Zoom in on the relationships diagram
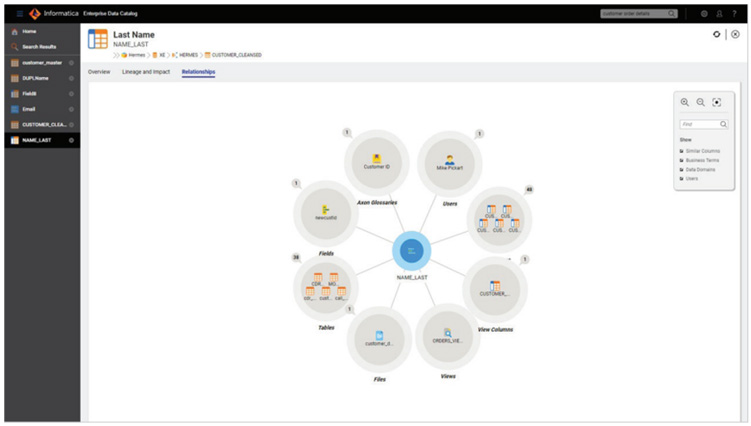The image size is (751, 426). pyautogui.click(x=685, y=102)
